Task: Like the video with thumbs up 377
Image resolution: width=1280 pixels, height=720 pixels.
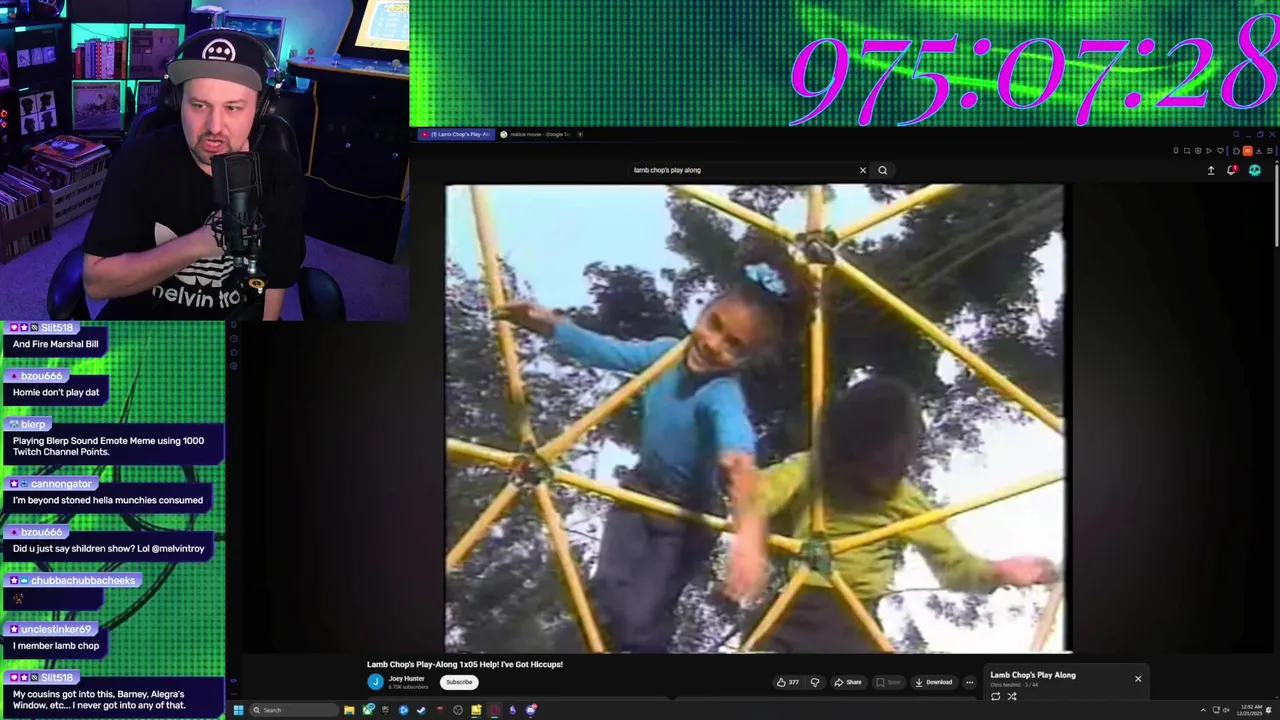Action: [x=788, y=682]
